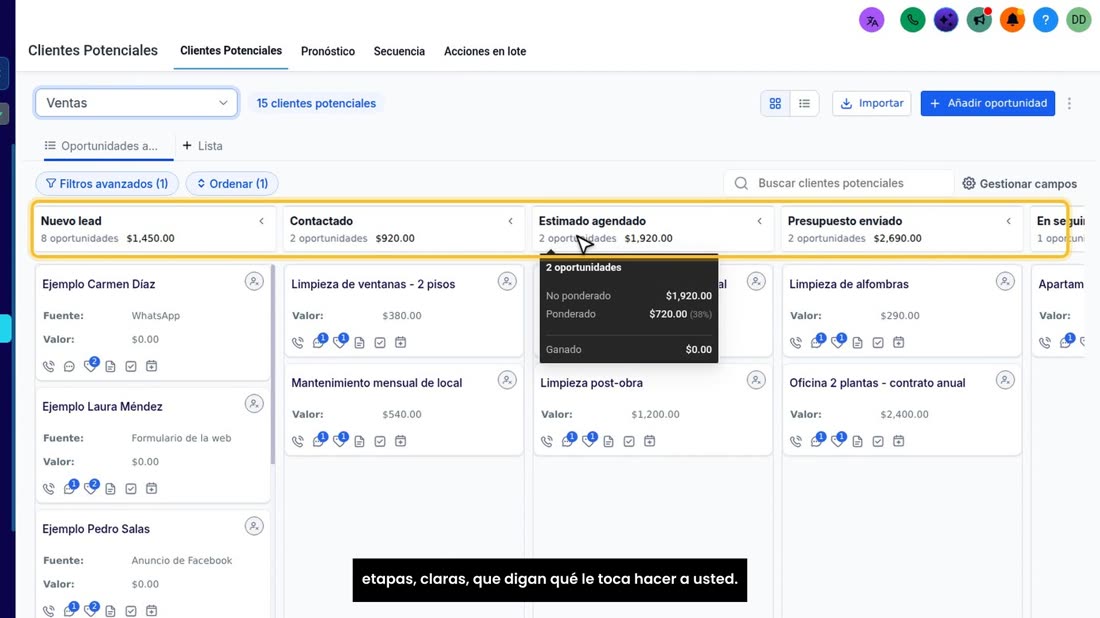Open the orange notifications bell
The image size is (1100, 618).
coord(1012,20)
